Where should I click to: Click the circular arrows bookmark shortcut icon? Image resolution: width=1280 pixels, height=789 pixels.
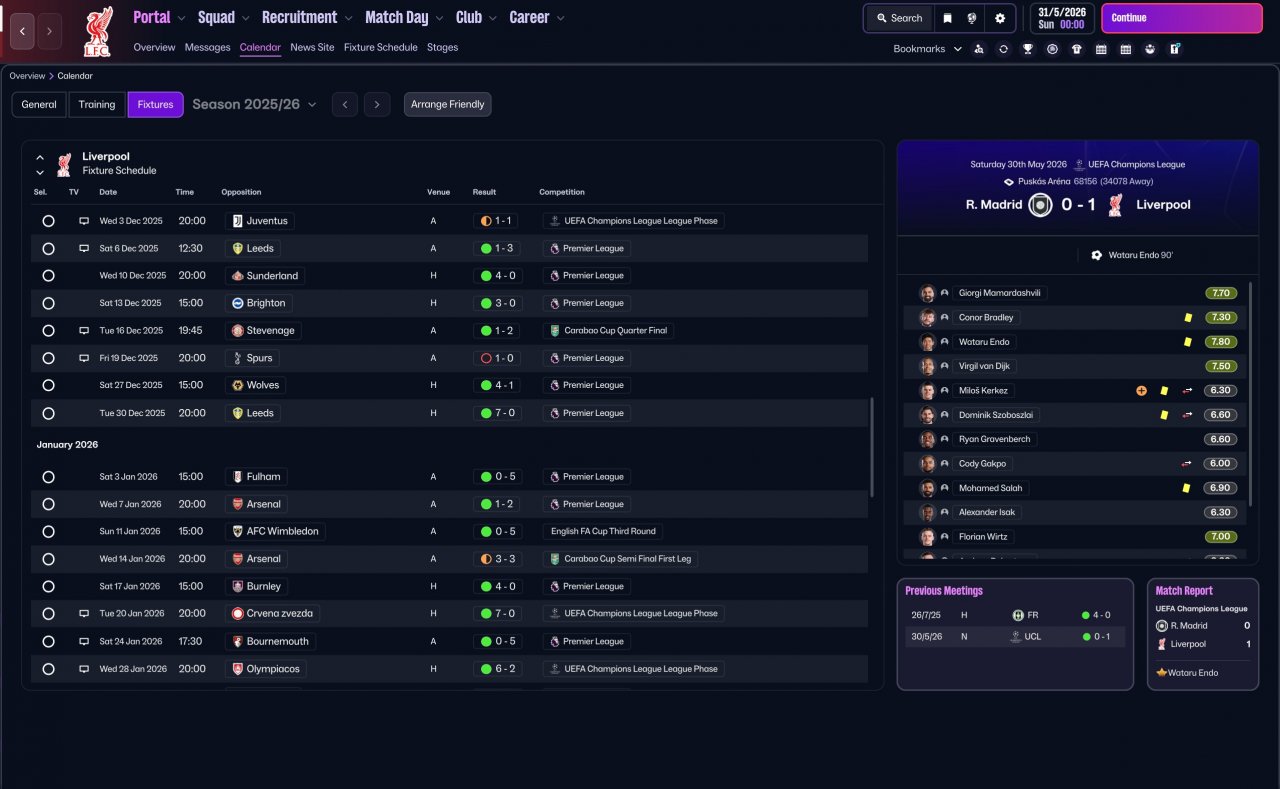point(1003,49)
